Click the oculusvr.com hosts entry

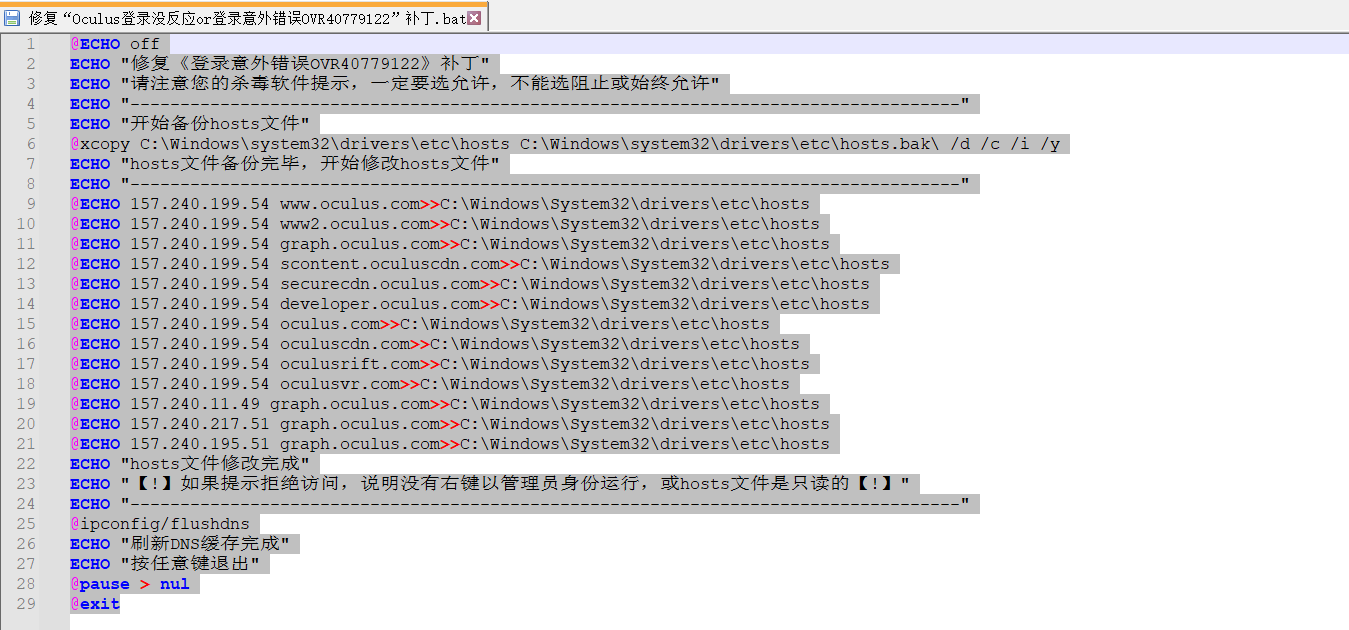430,384
